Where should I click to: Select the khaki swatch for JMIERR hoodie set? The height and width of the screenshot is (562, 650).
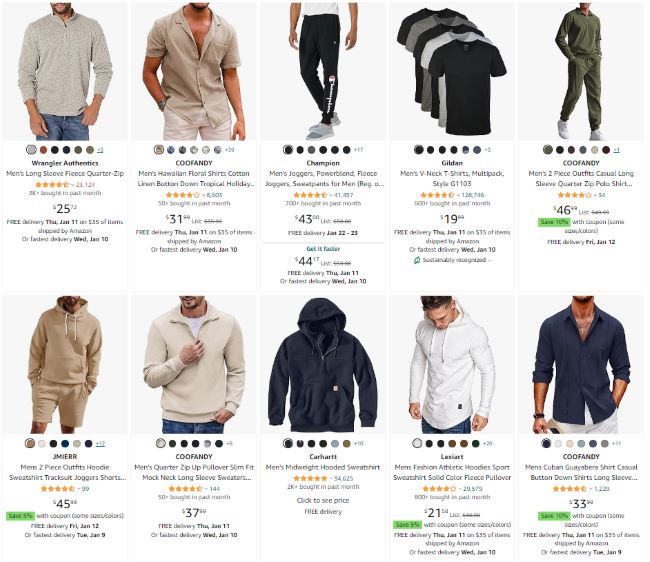(29, 443)
